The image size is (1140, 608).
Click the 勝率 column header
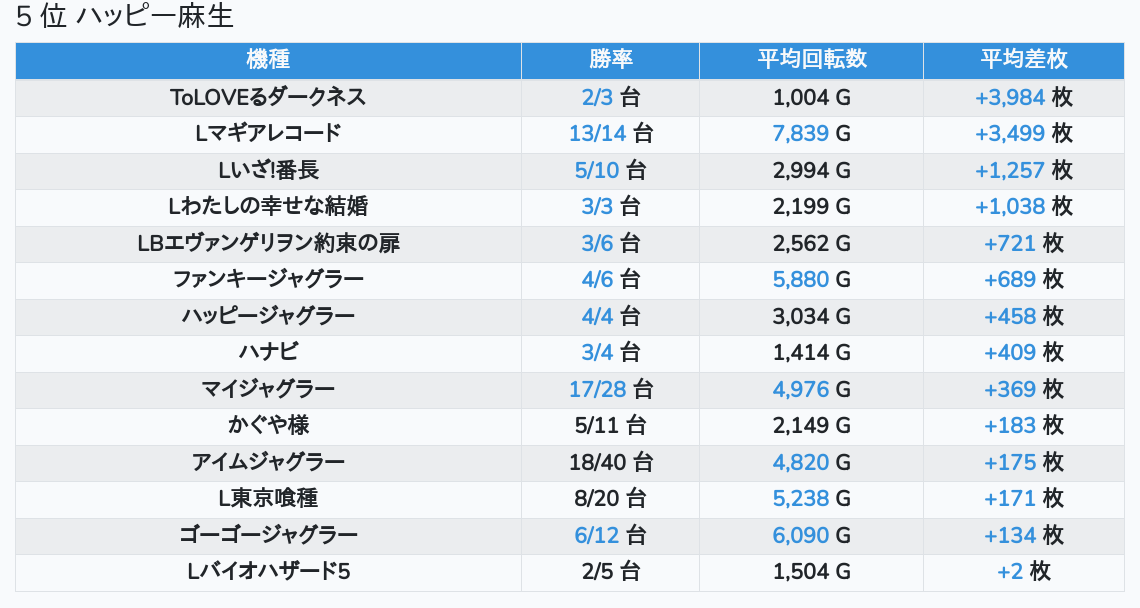click(x=611, y=60)
